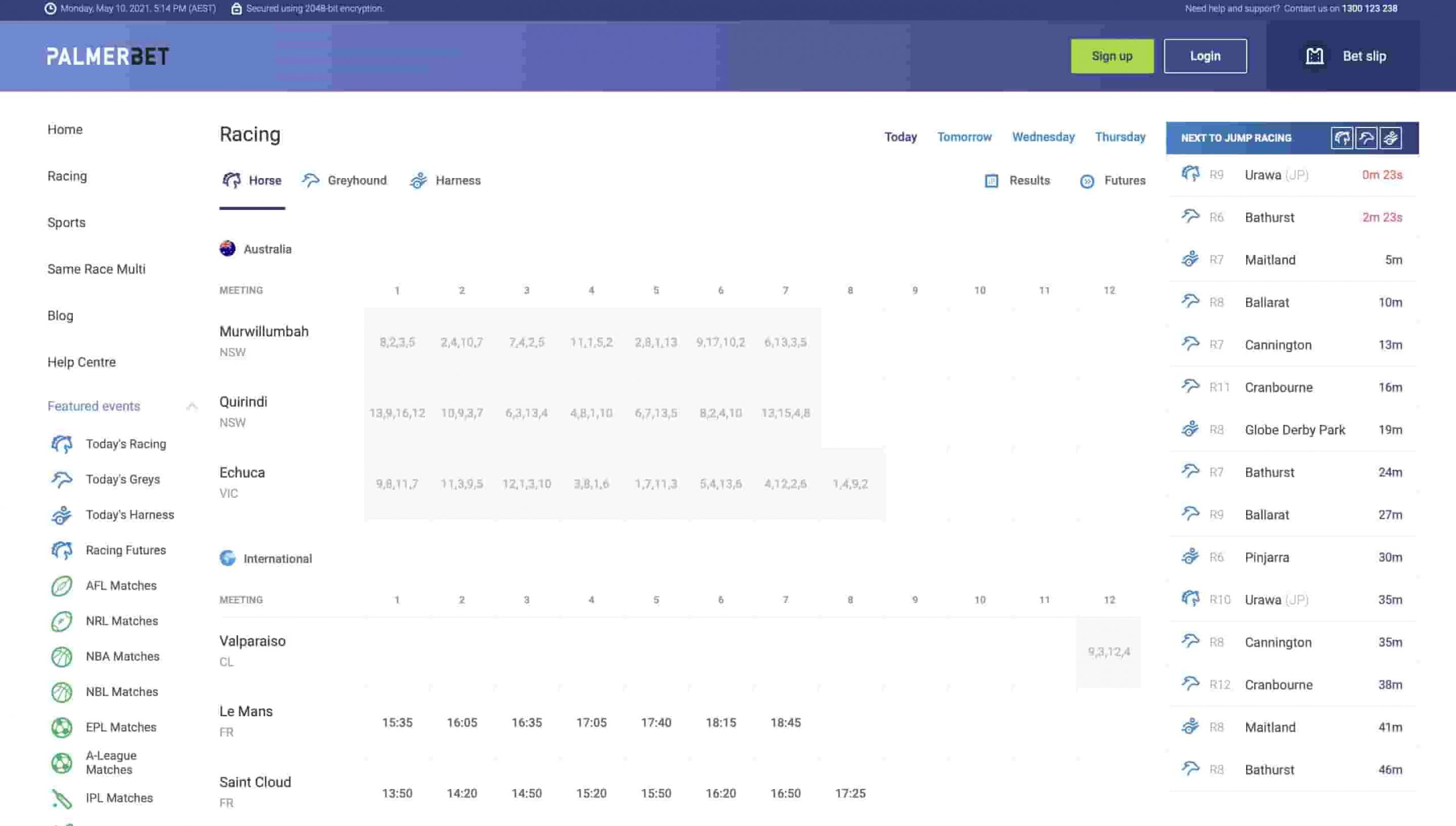Image resolution: width=1456 pixels, height=826 pixels.
Task: Click Racing Futures horse icon
Action: click(x=61, y=550)
